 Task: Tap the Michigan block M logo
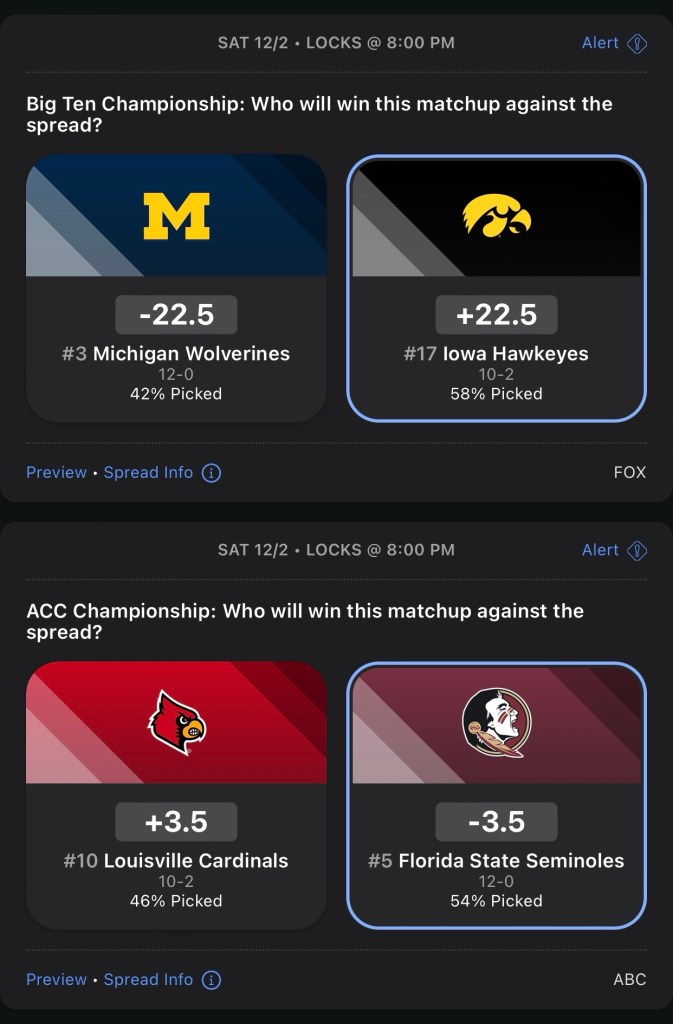[x=177, y=216]
